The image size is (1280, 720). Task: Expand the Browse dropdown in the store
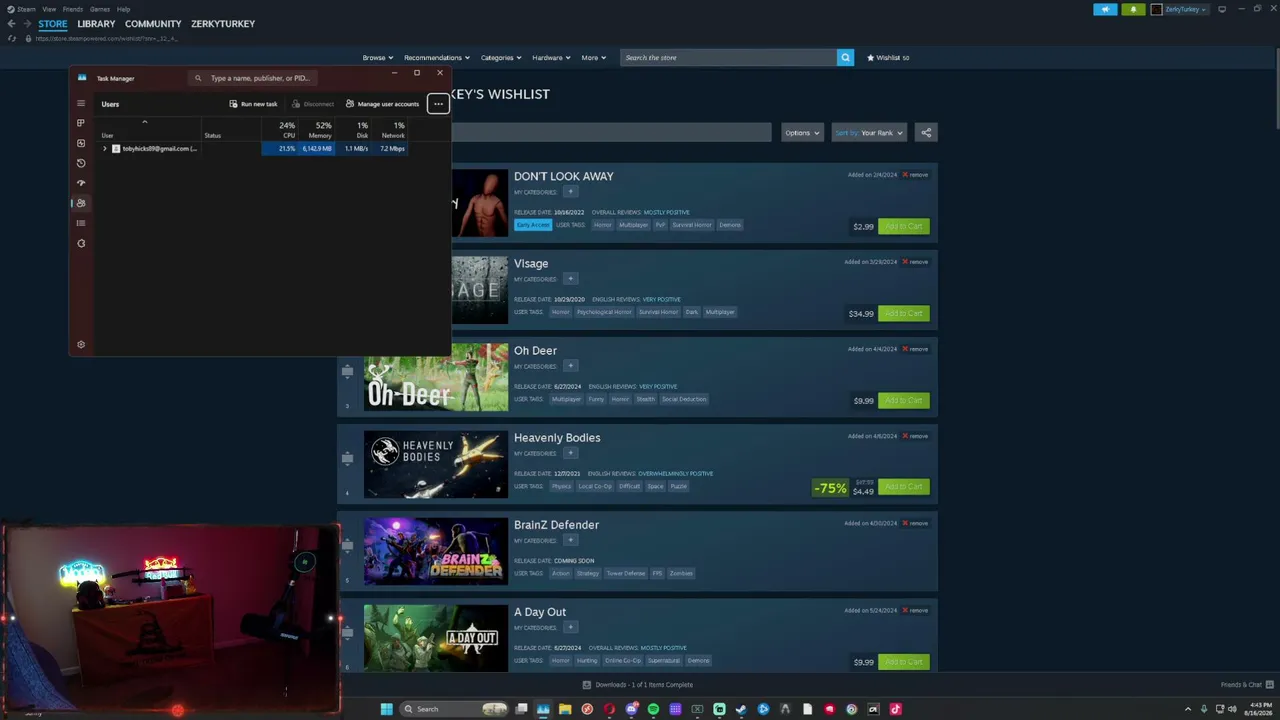pyautogui.click(x=377, y=58)
